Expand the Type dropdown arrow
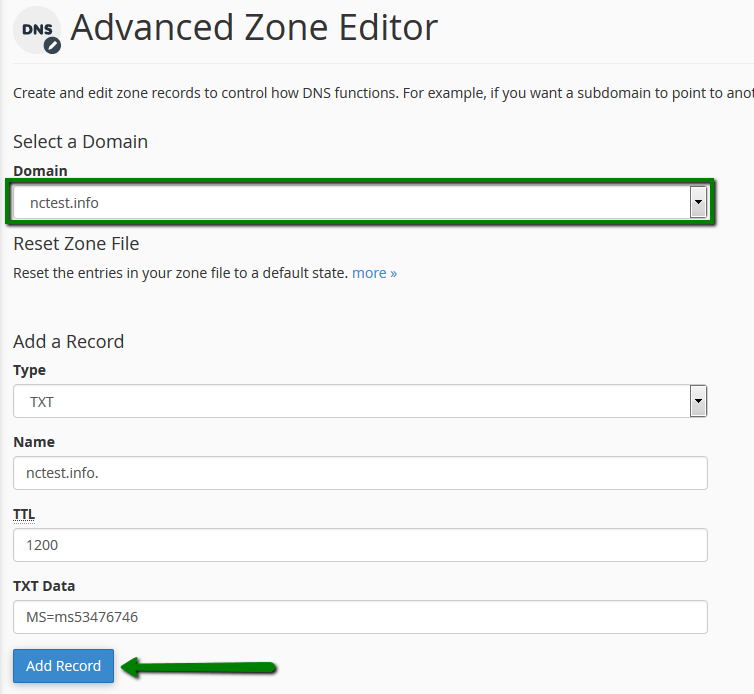This screenshot has height=694, width=754. (x=698, y=401)
